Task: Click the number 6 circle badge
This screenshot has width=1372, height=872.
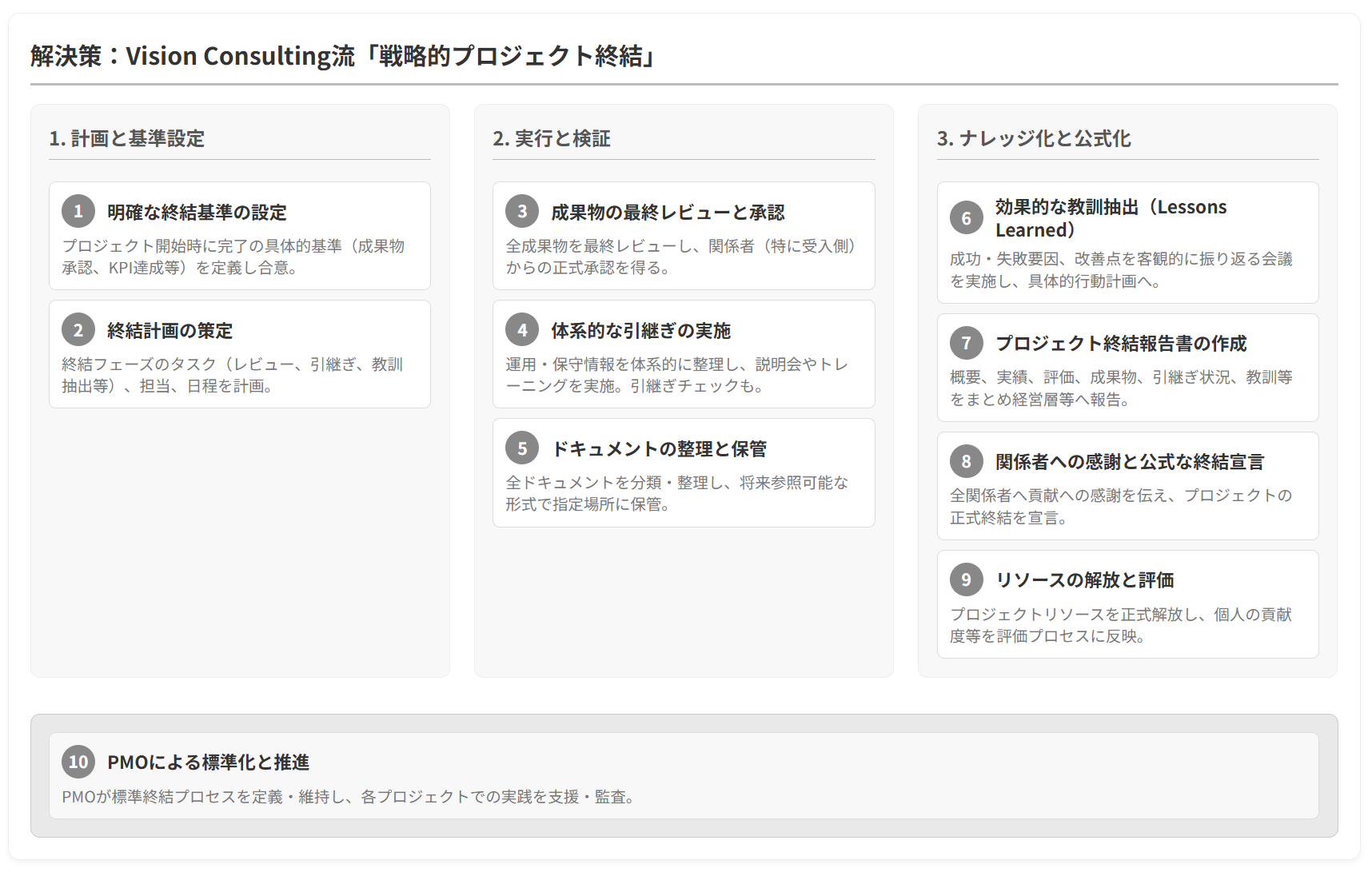Action: click(967, 217)
